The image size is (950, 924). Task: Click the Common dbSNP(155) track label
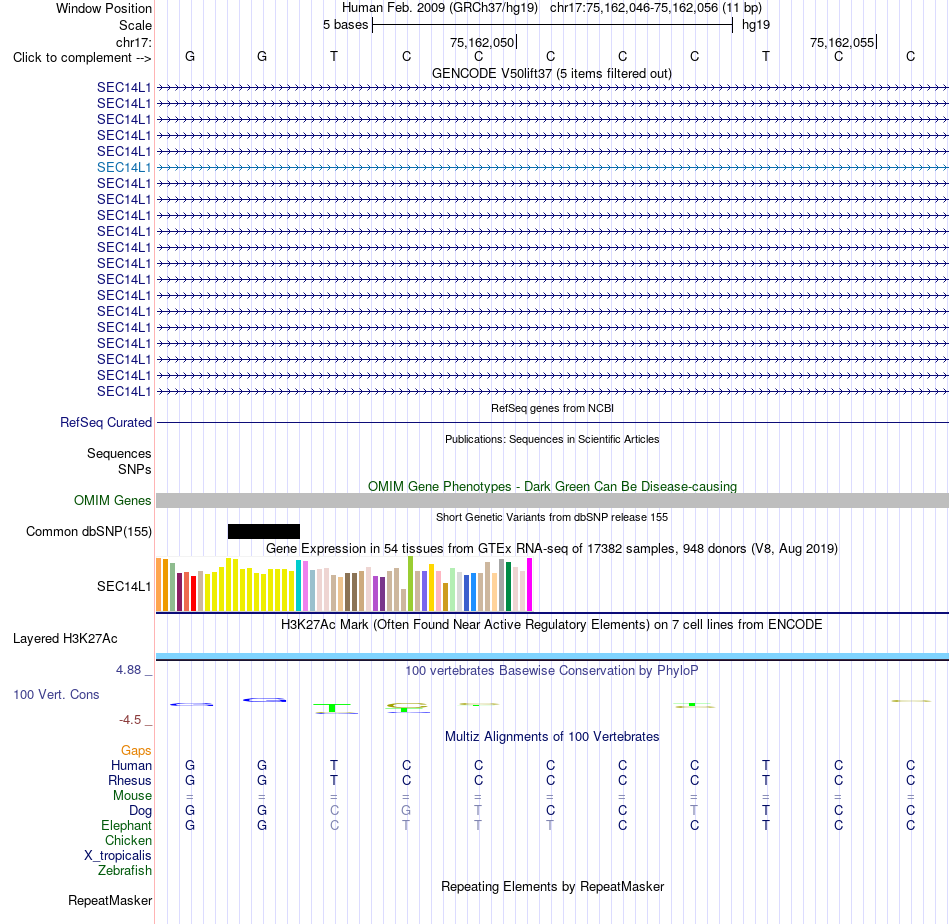(x=88, y=531)
